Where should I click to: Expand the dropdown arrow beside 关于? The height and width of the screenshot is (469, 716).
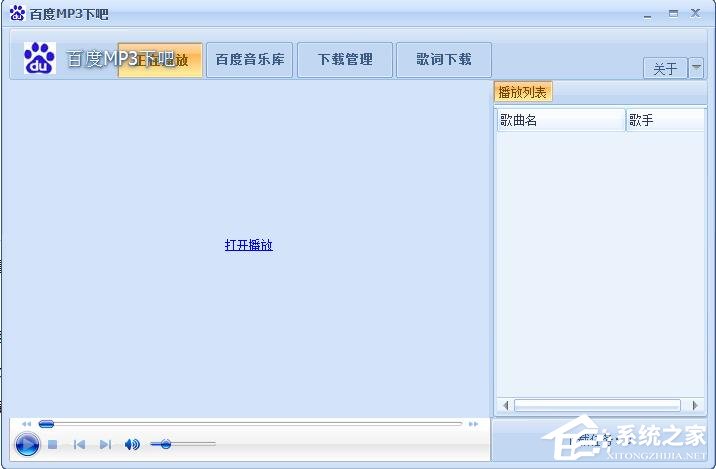point(696,69)
